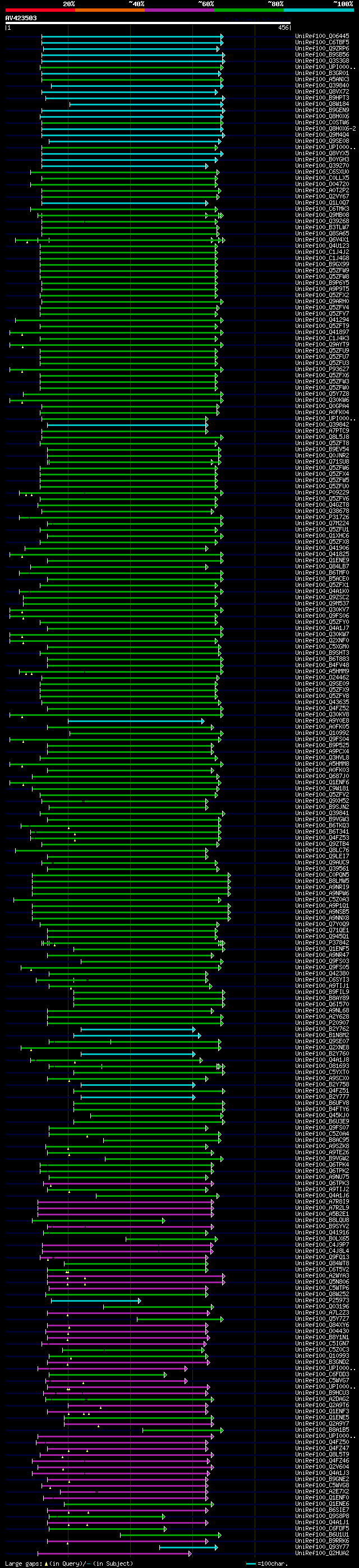
Task: Click the AV423503 query name
Action: point(21,18)
